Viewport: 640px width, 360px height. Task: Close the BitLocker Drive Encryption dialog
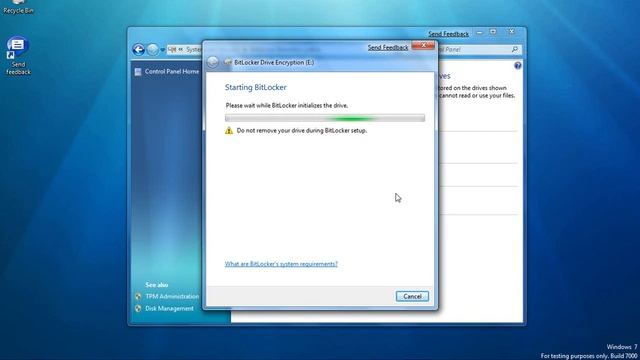coord(423,45)
